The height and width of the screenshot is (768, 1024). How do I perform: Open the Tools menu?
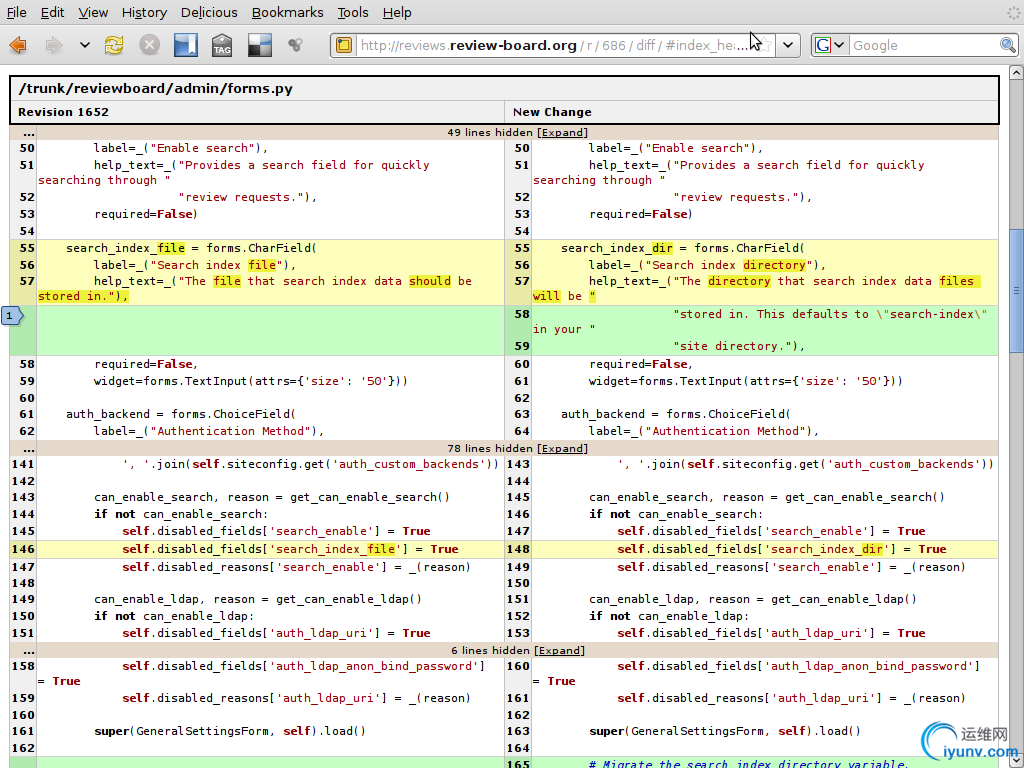pos(352,12)
